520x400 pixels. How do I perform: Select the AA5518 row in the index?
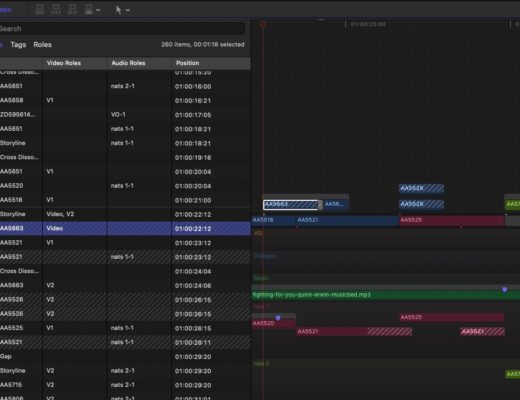125,200
